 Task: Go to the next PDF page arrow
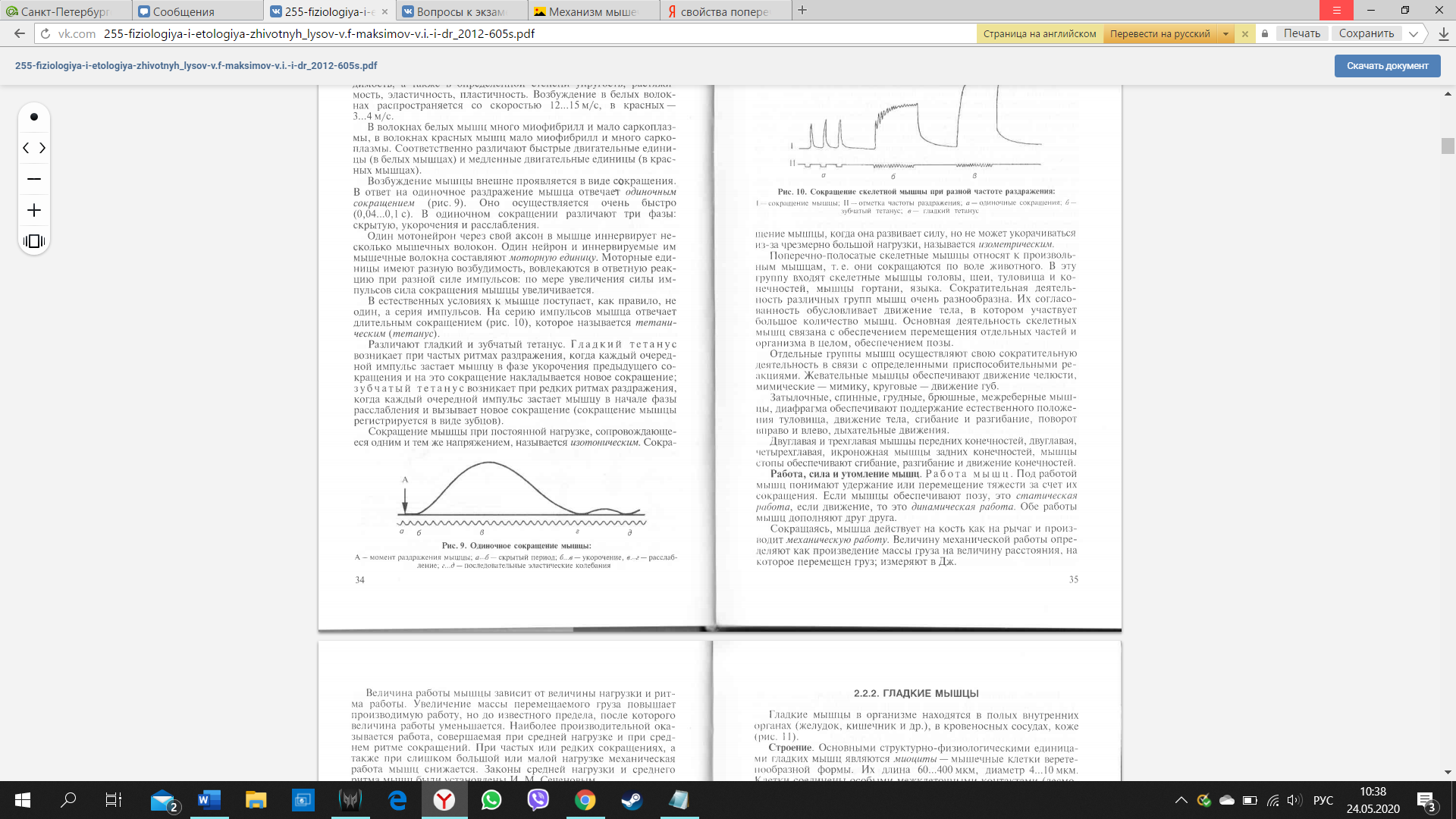tap(42, 148)
